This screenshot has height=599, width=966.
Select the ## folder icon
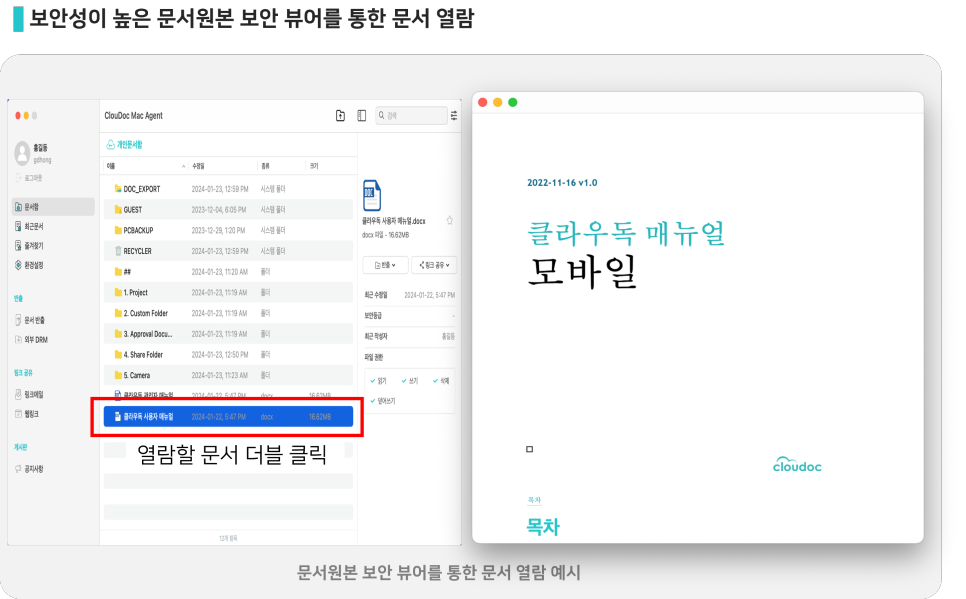click(118, 271)
